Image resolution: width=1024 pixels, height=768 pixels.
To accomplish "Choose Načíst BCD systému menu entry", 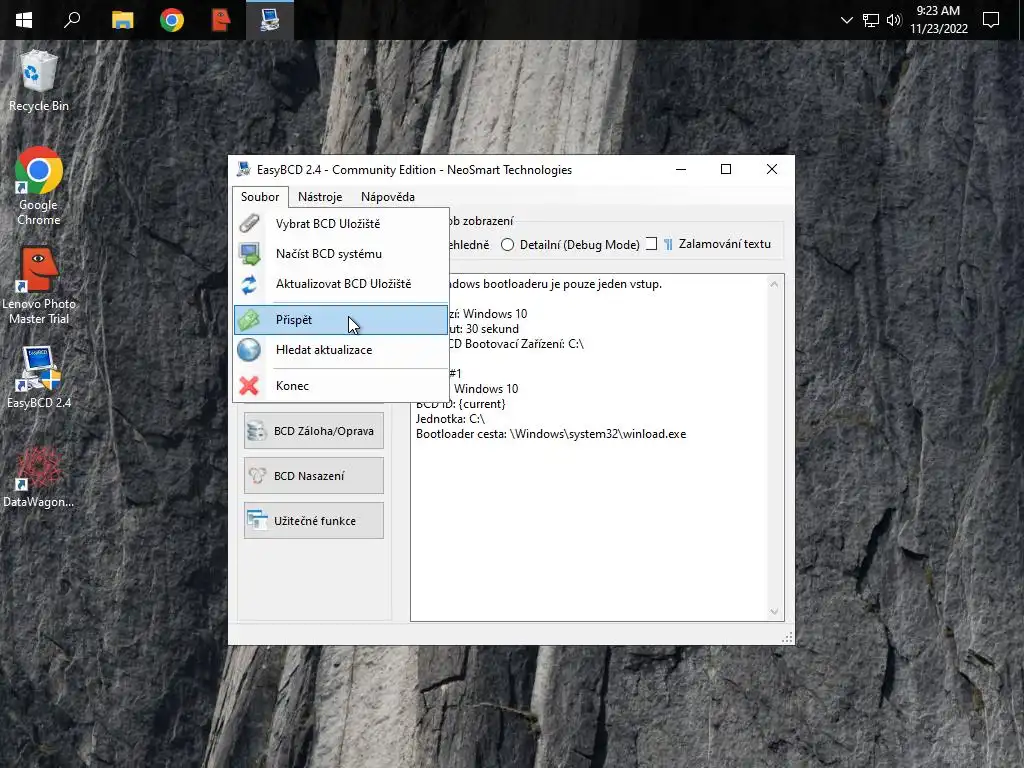I will 341,253.
